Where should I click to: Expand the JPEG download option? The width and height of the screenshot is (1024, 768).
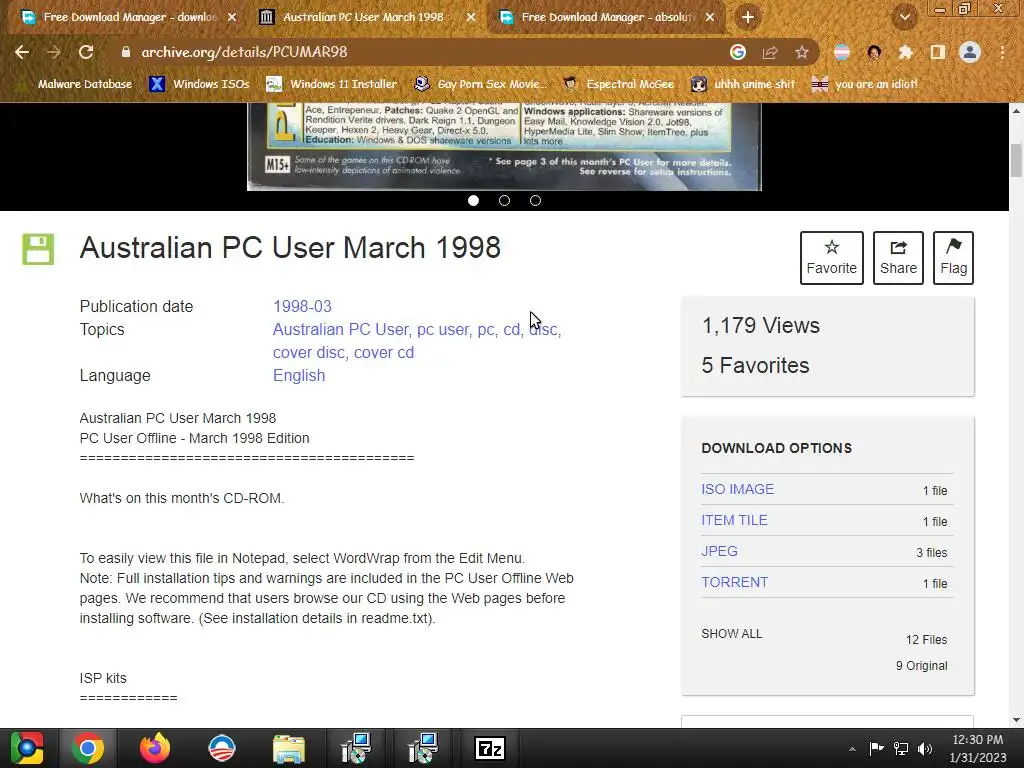[x=719, y=551]
